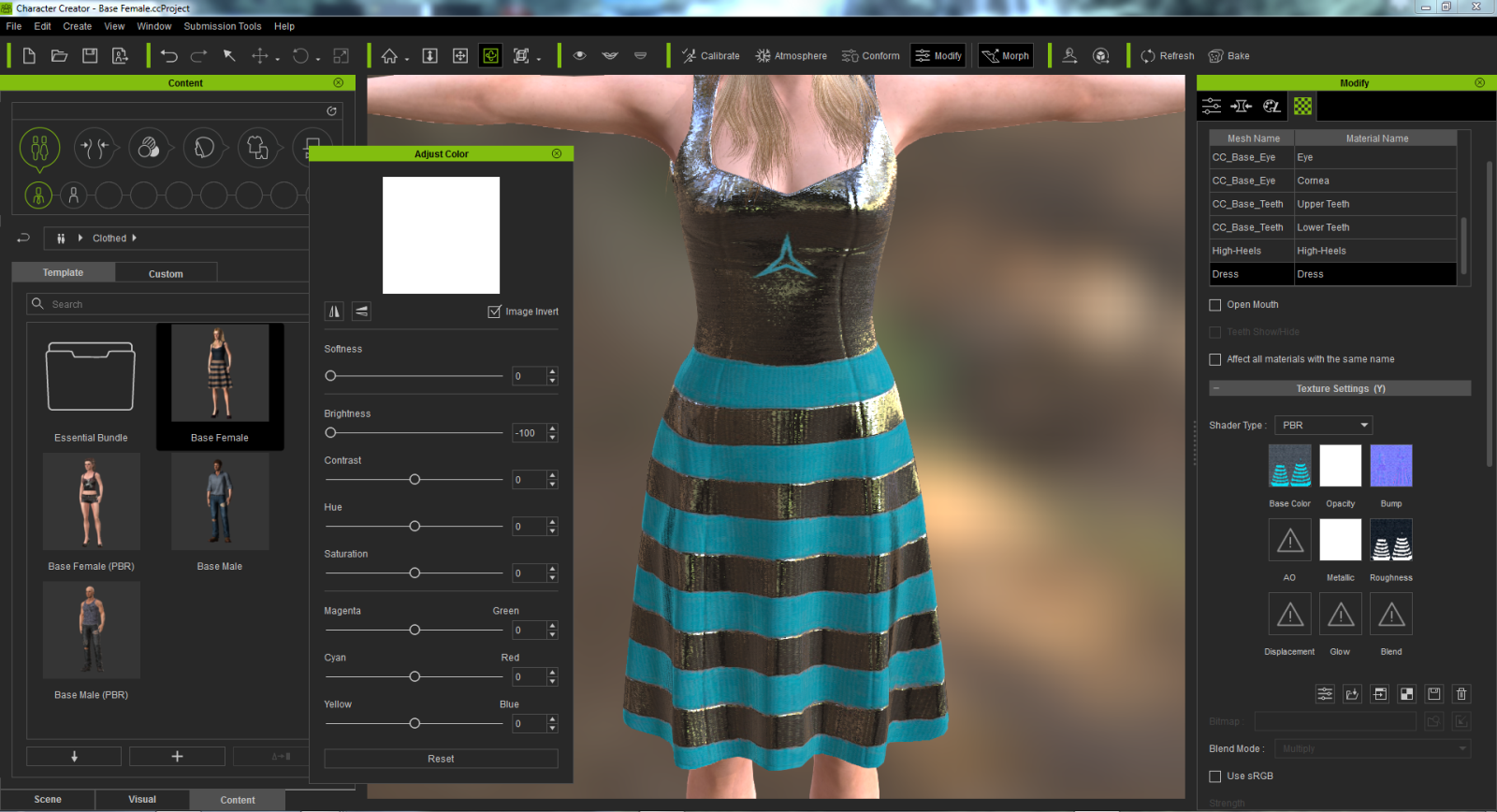Close the Adjust Color panel
Image resolution: width=1497 pixels, height=812 pixels.
point(557,153)
